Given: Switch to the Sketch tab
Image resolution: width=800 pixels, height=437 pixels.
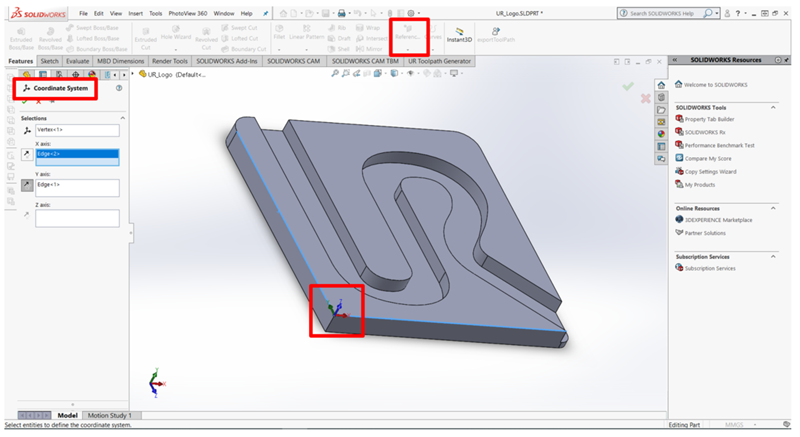Looking at the screenshot, I should pyautogui.click(x=49, y=61).
